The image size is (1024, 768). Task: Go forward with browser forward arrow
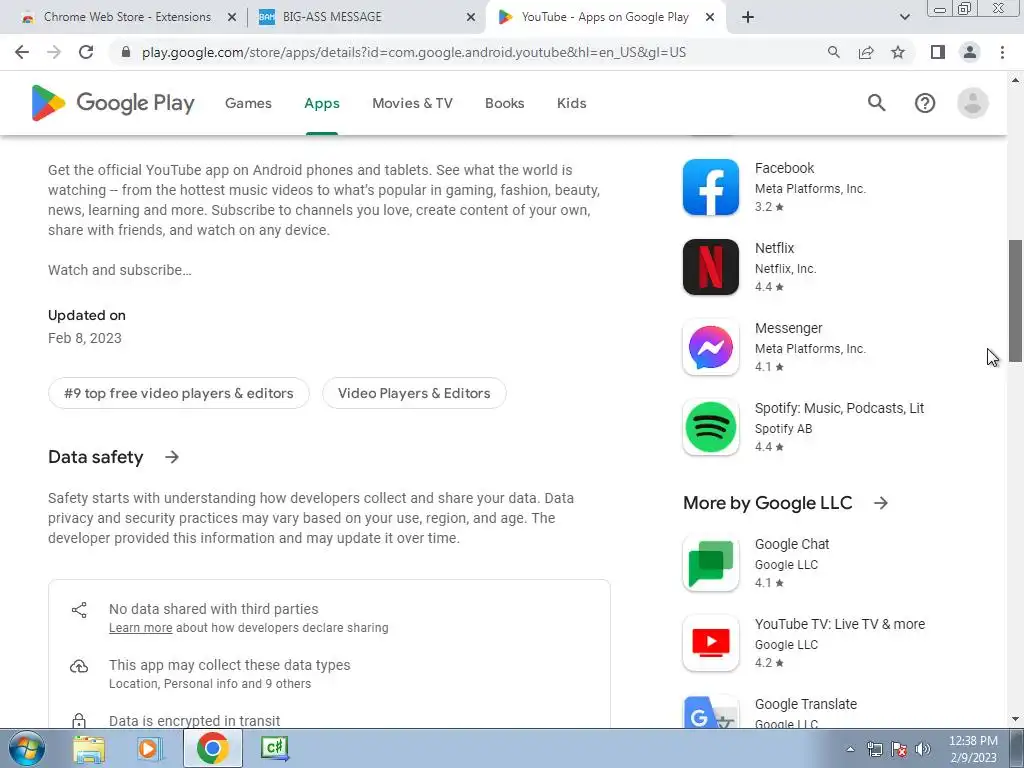pos(54,52)
